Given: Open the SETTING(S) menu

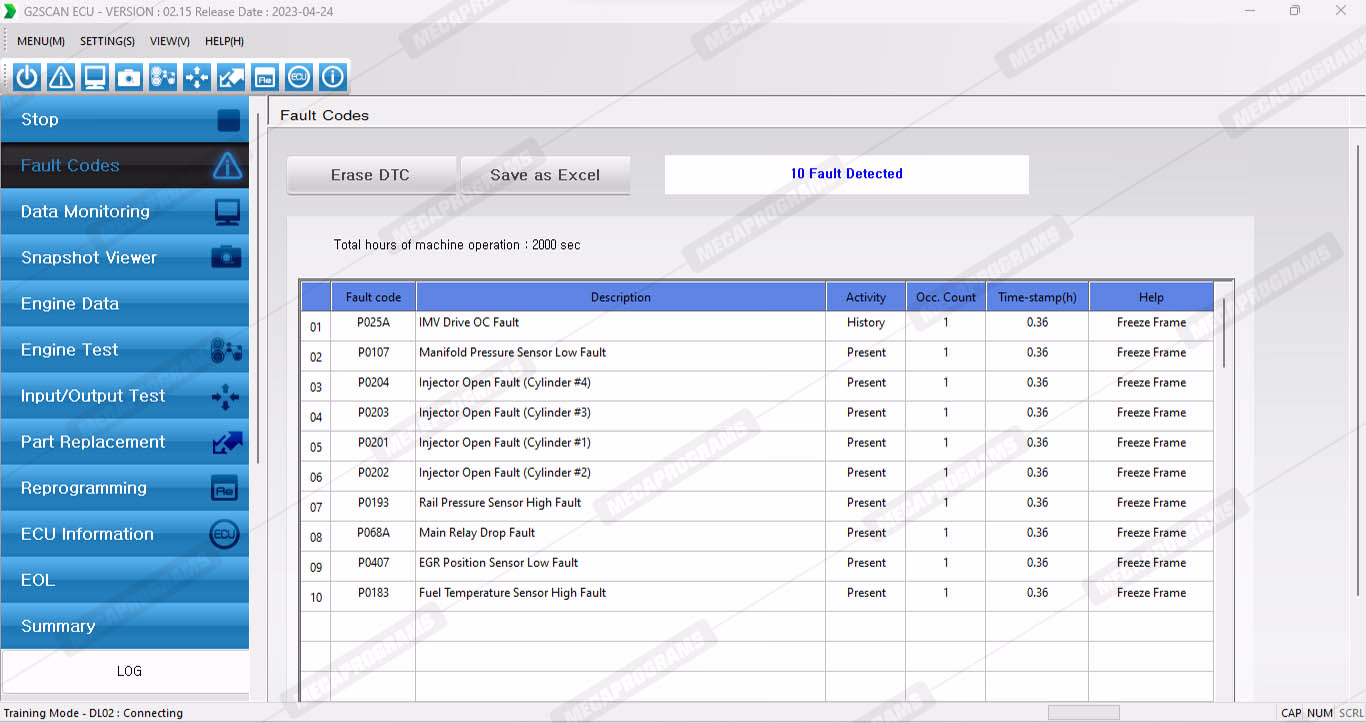Looking at the screenshot, I should [x=107, y=41].
